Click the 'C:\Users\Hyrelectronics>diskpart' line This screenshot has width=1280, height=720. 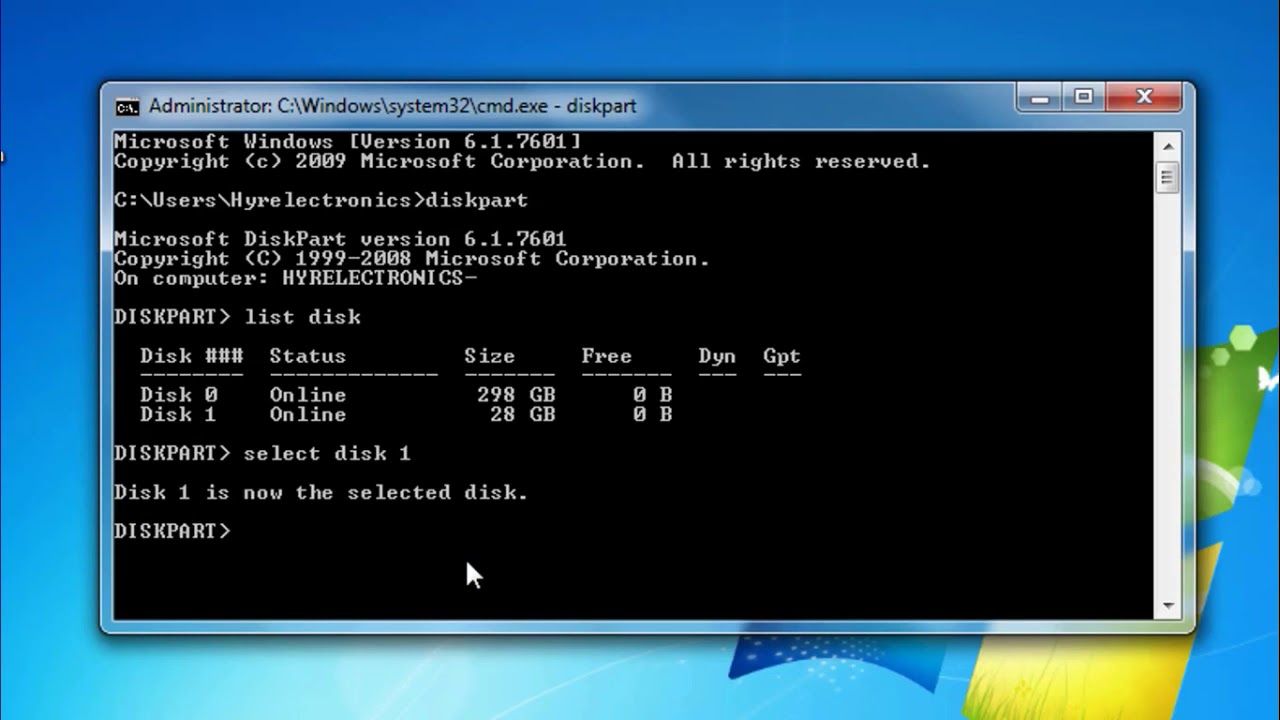[321, 200]
